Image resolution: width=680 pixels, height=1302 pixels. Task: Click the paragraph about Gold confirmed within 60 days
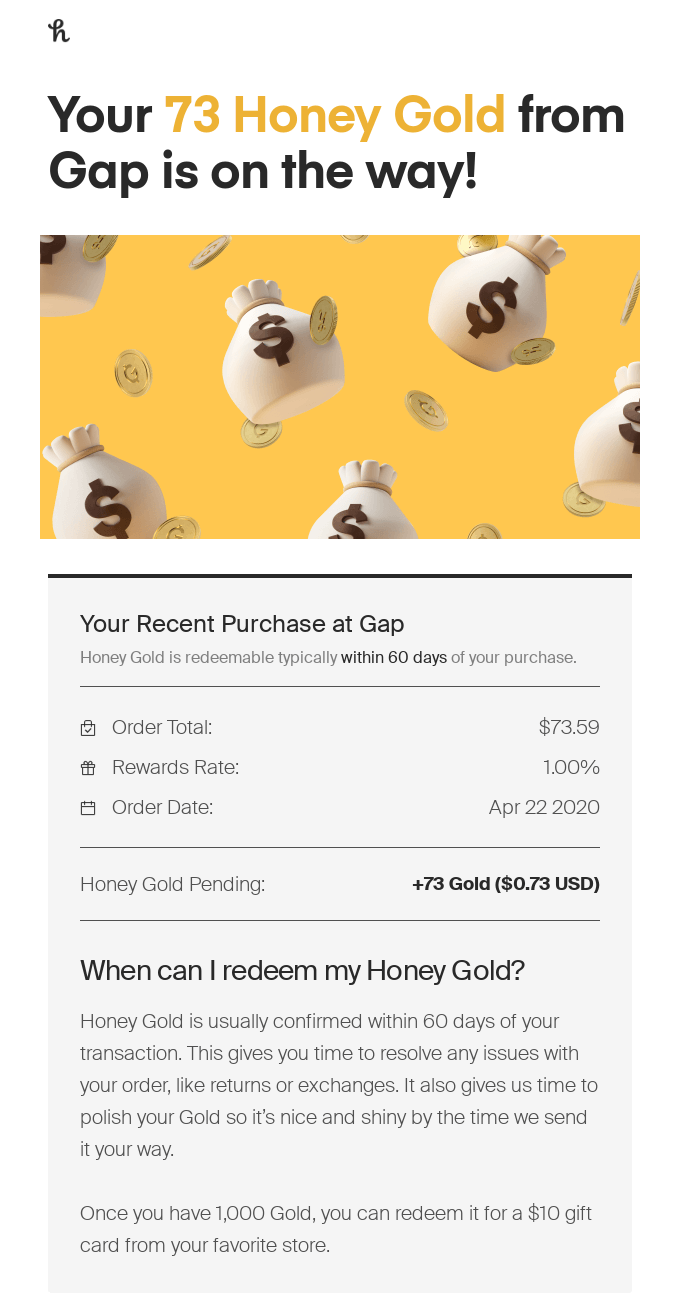point(334,1085)
